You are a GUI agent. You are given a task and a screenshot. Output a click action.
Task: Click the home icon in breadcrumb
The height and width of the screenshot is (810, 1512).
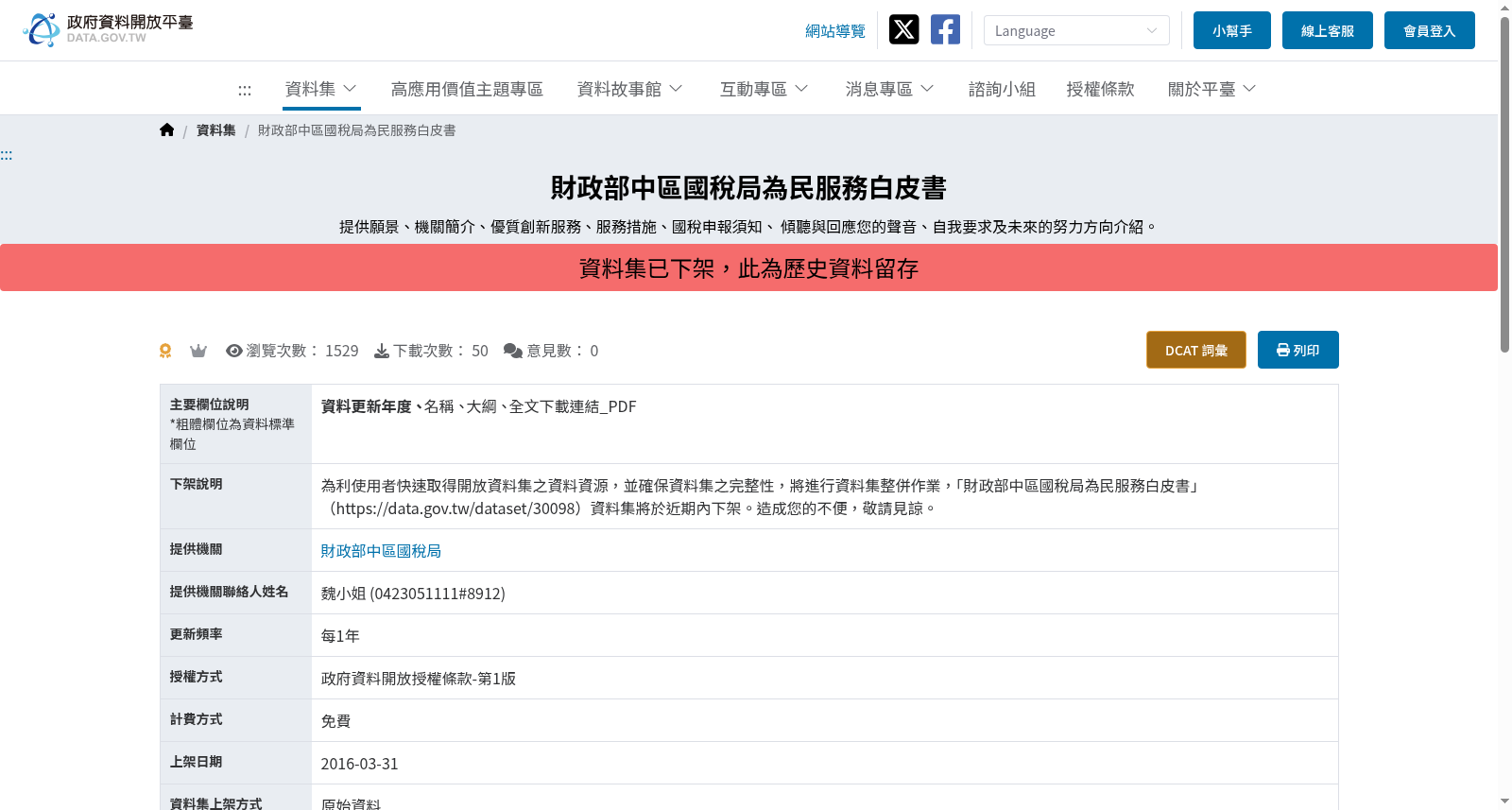point(167,130)
